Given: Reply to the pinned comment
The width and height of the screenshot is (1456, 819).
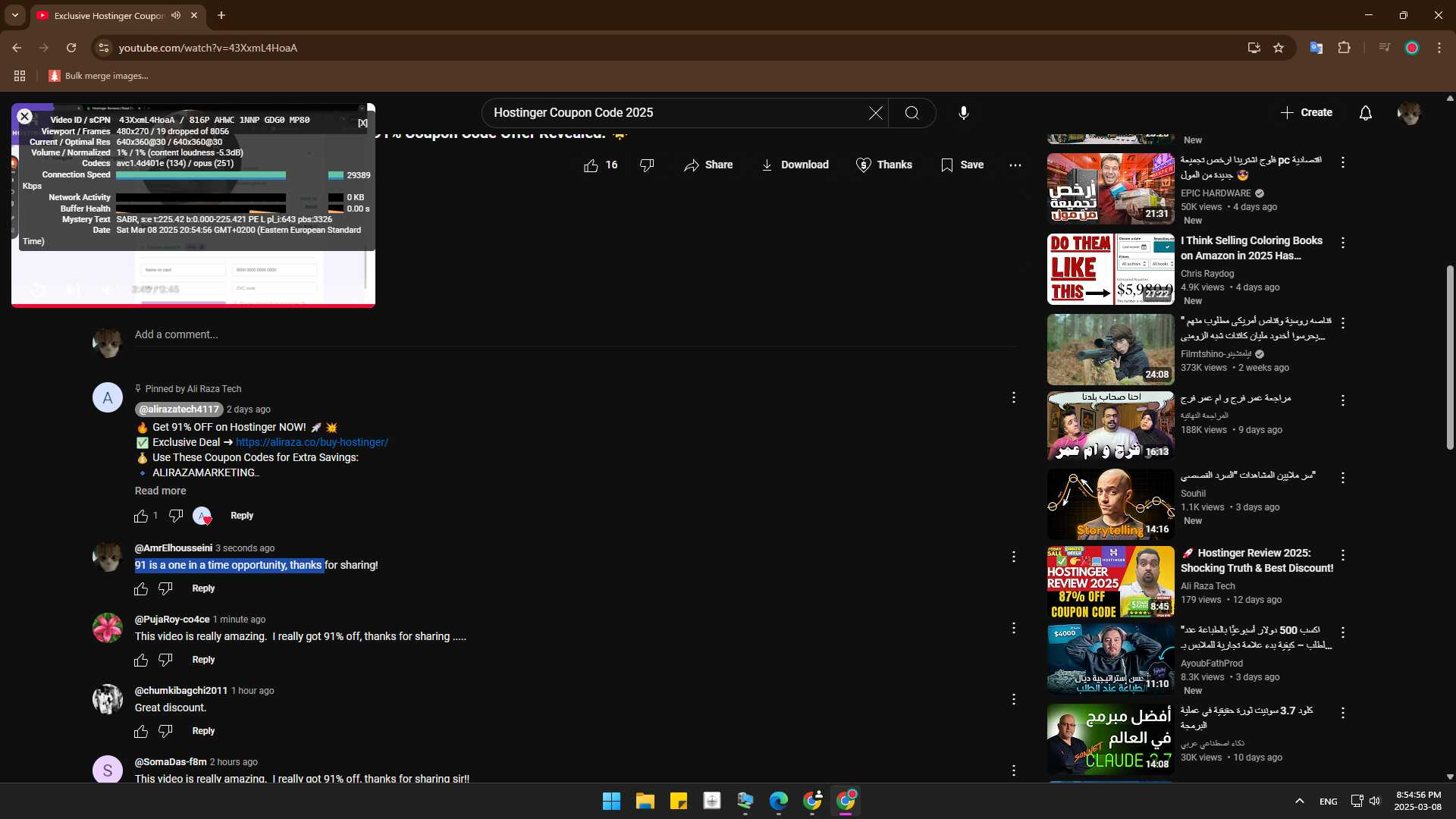Looking at the screenshot, I should coord(242,516).
